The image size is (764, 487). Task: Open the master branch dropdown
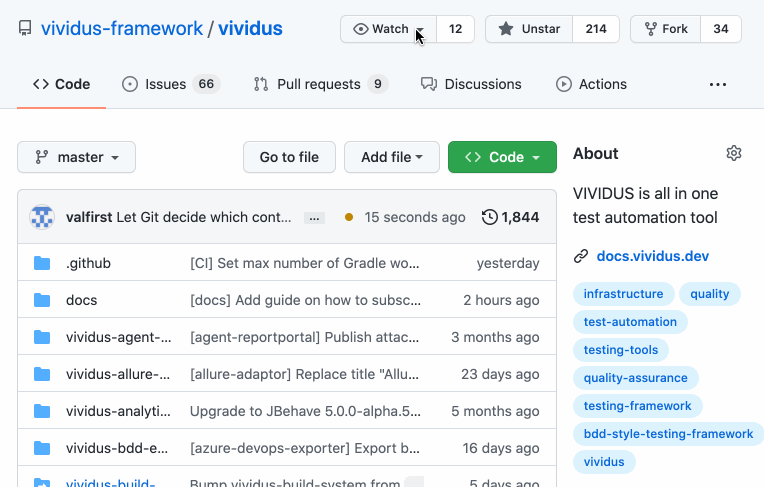point(76,157)
